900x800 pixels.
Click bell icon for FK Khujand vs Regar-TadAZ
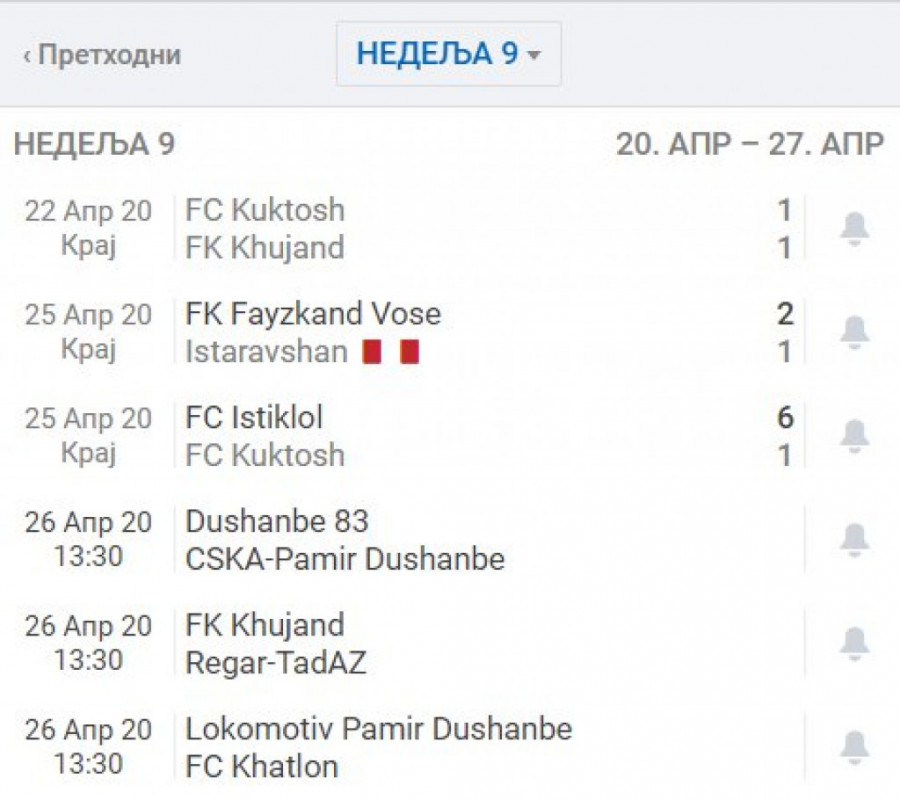tap(853, 644)
